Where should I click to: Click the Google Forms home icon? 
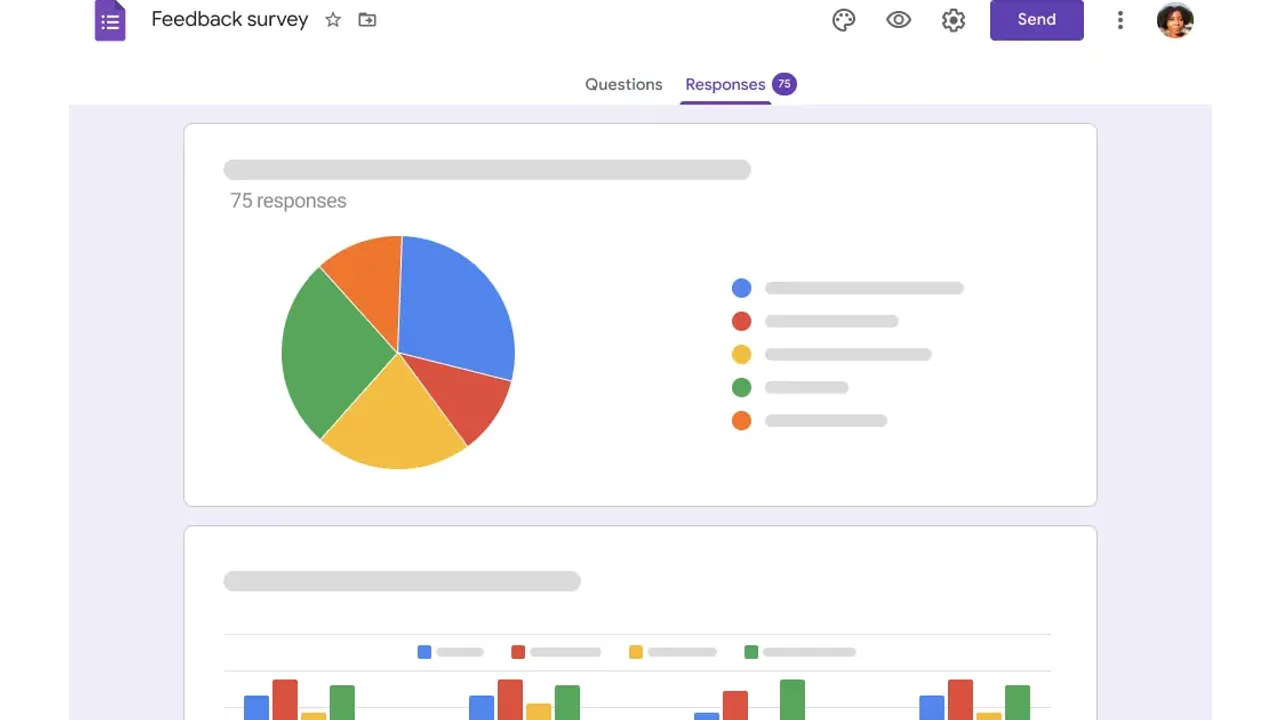pyautogui.click(x=110, y=20)
